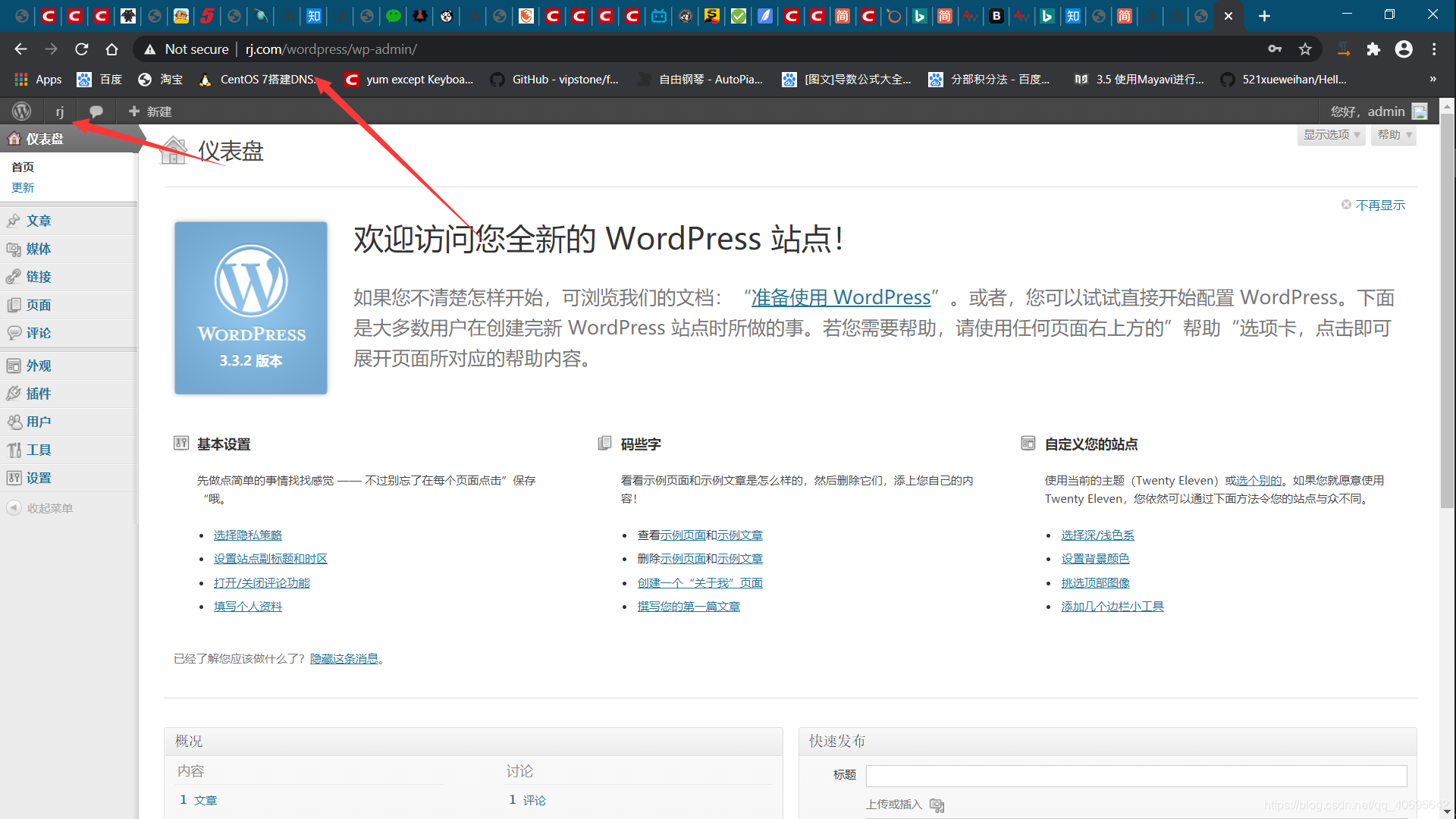
Task: Show more bookmarks via chevron
Action: tap(1432, 80)
